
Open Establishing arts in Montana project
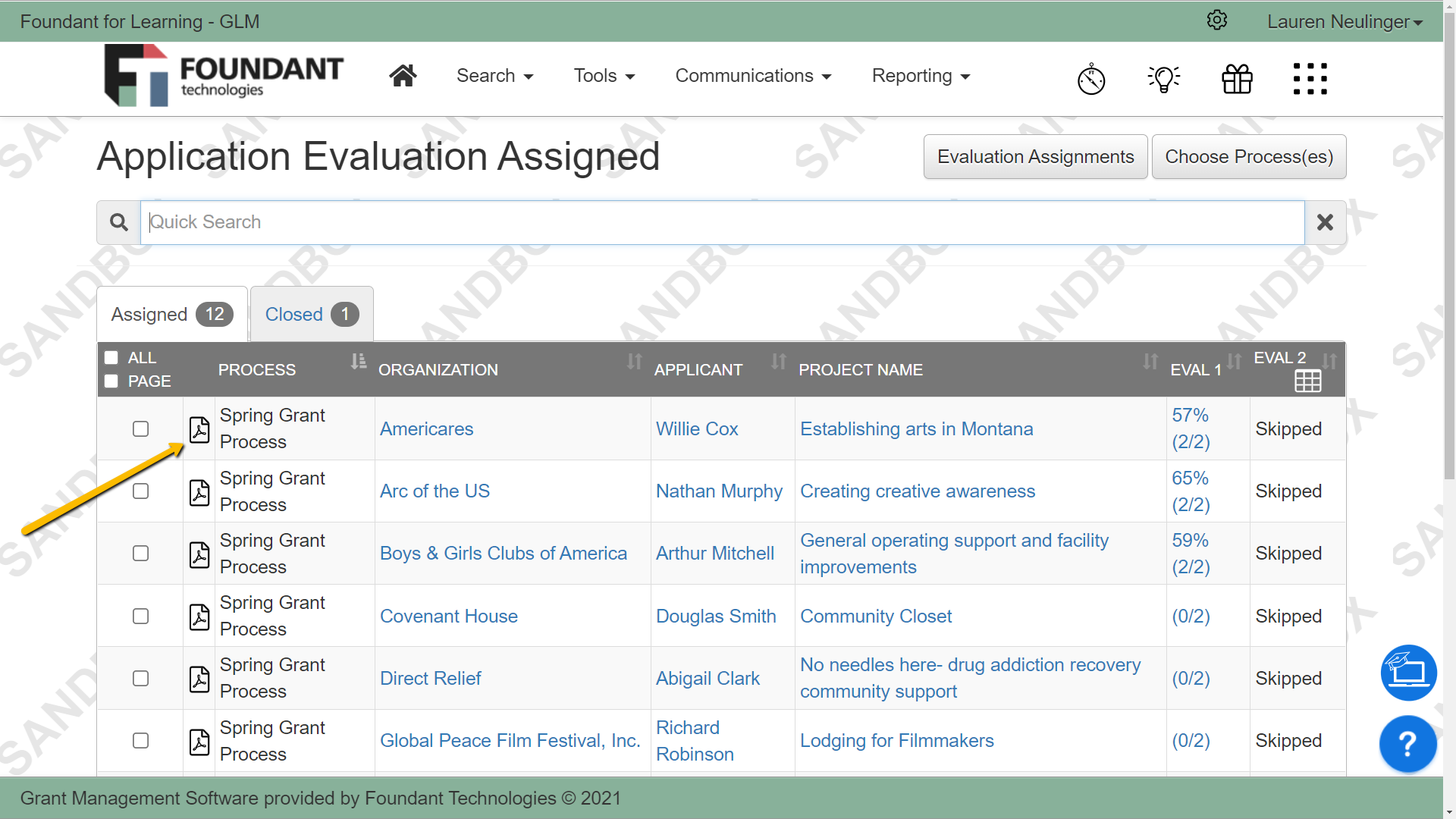916,428
